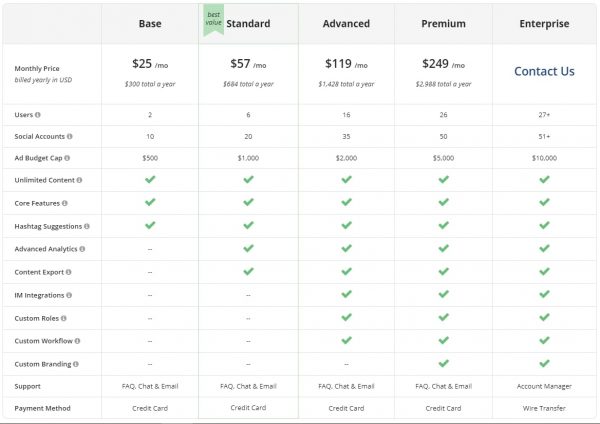Click the Advanced plan column heading
600x424 pixels.
tap(346, 24)
